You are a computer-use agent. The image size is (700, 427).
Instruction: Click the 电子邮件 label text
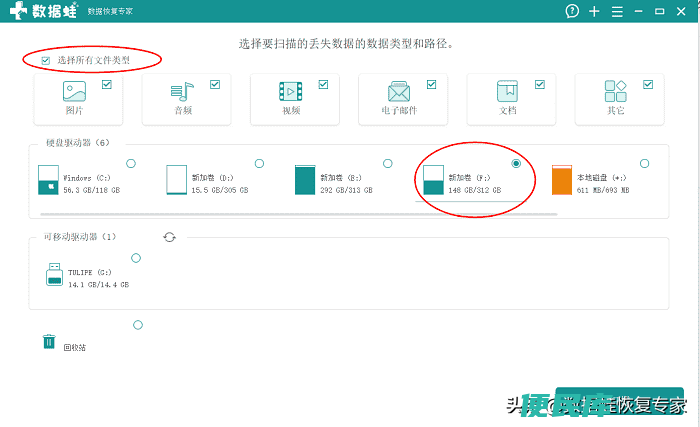[x=399, y=110]
